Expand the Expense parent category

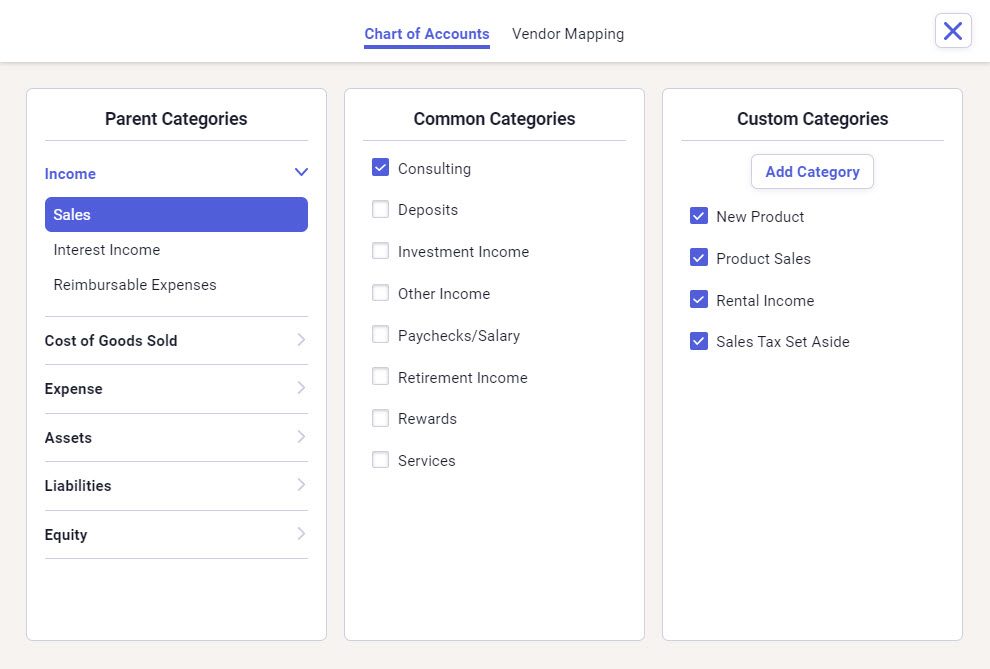[x=301, y=388]
